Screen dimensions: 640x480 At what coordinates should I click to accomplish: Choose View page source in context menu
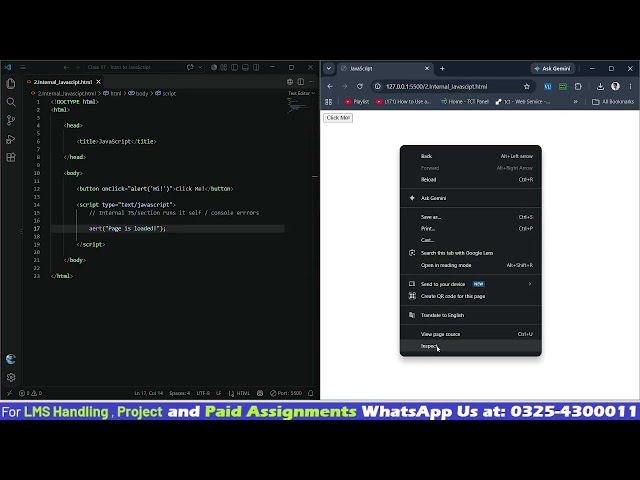[x=471, y=334]
